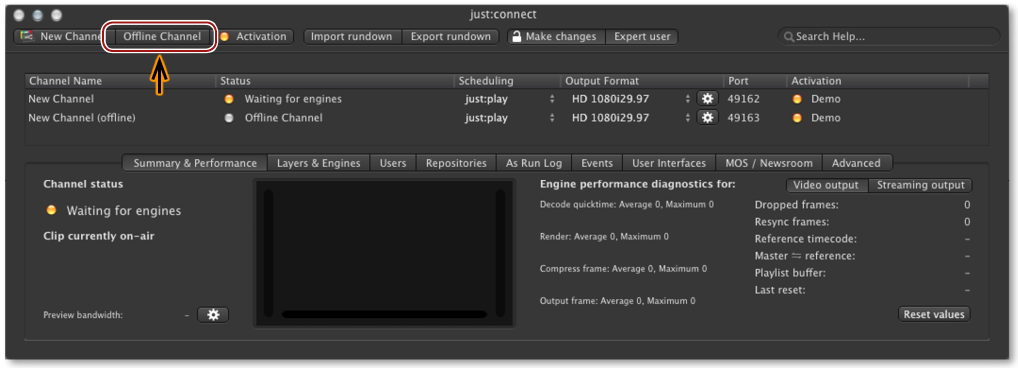The image size is (1018, 368).
Task: Open the MOS / Newsroom tab
Action: point(769,164)
